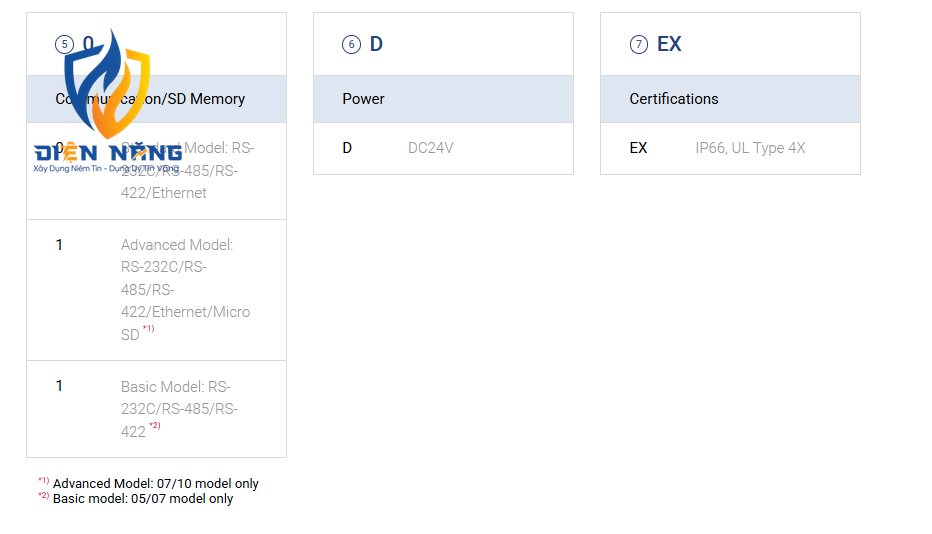Click the 'D' code cell under Power
Screen dimensions: 932x534
click(347, 148)
